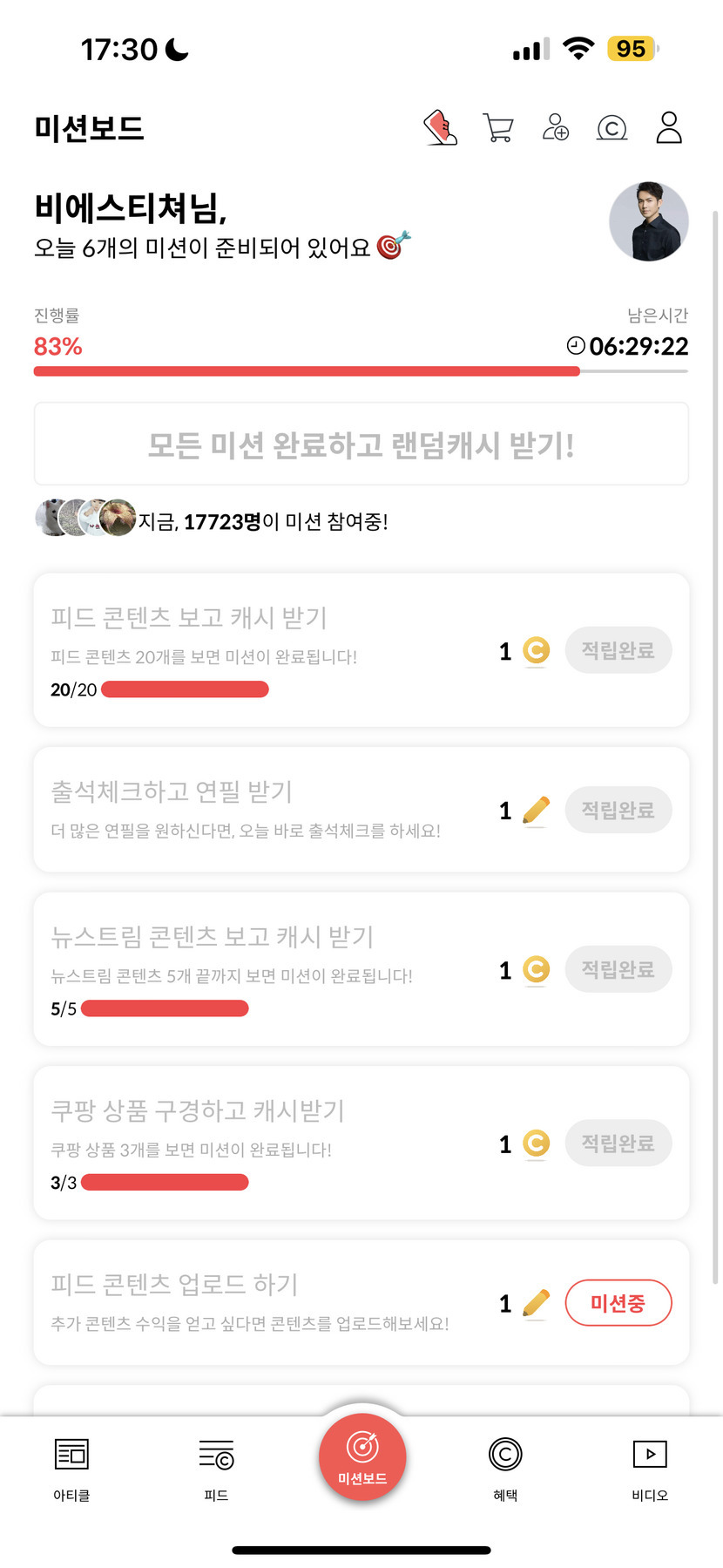Switch to the 아티클 tab
Screen dimensions: 723x1568
71,1470
